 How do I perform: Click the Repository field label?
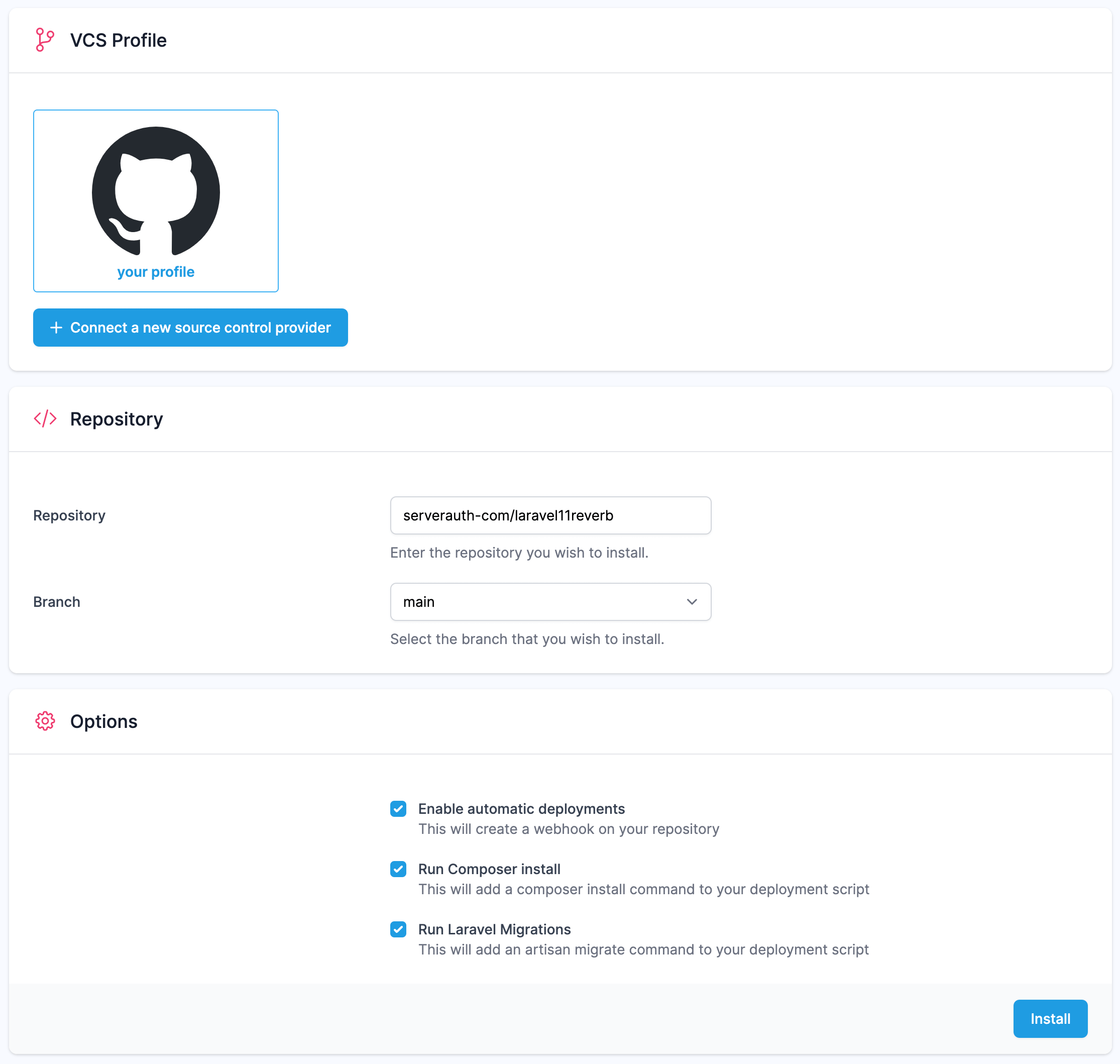tap(69, 515)
